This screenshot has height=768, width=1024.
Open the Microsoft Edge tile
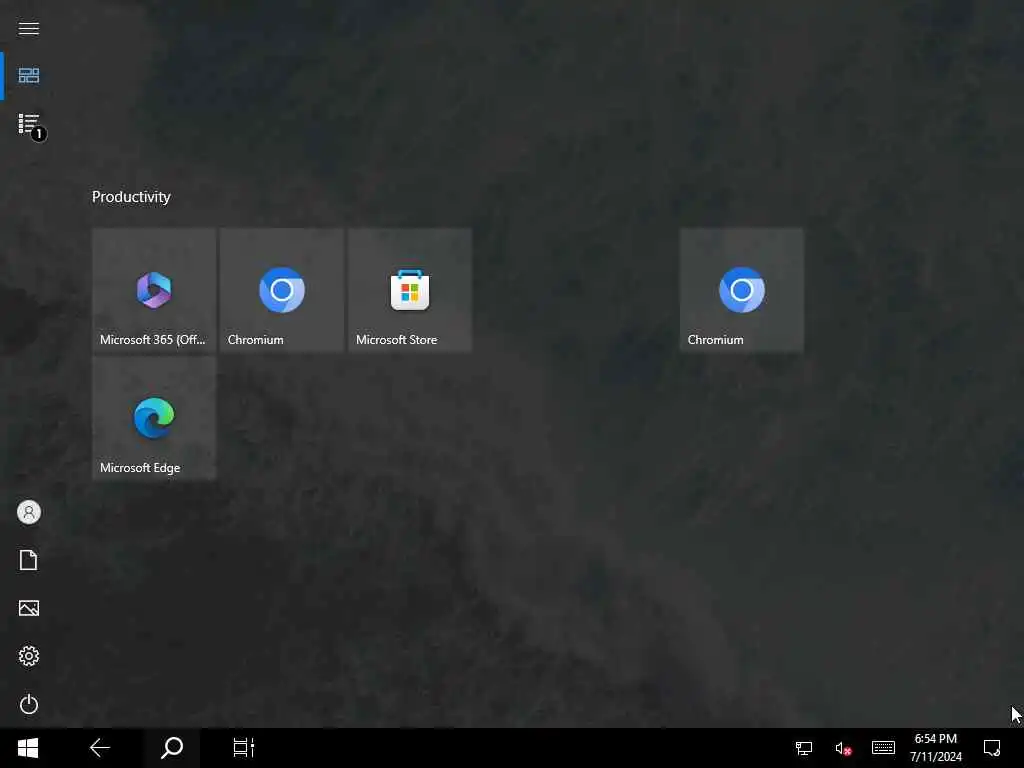[x=154, y=418]
